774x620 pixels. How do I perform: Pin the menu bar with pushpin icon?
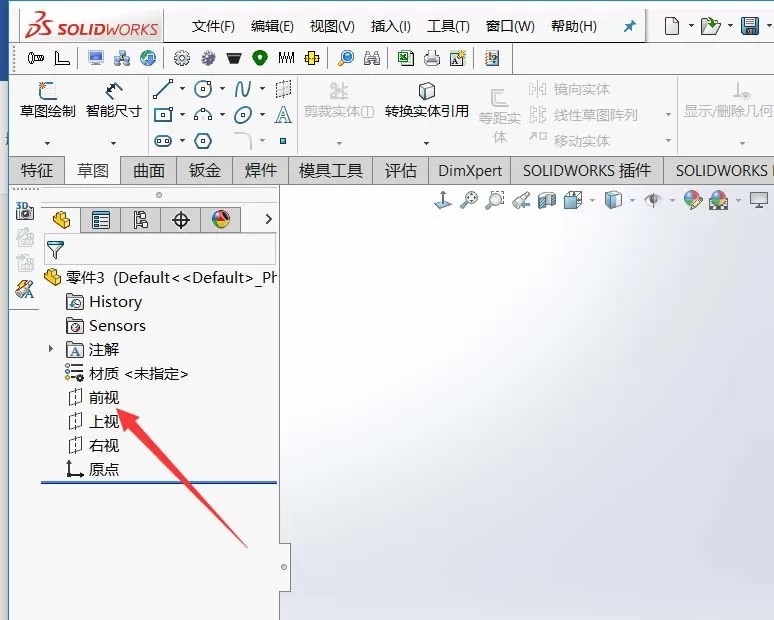[629, 26]
